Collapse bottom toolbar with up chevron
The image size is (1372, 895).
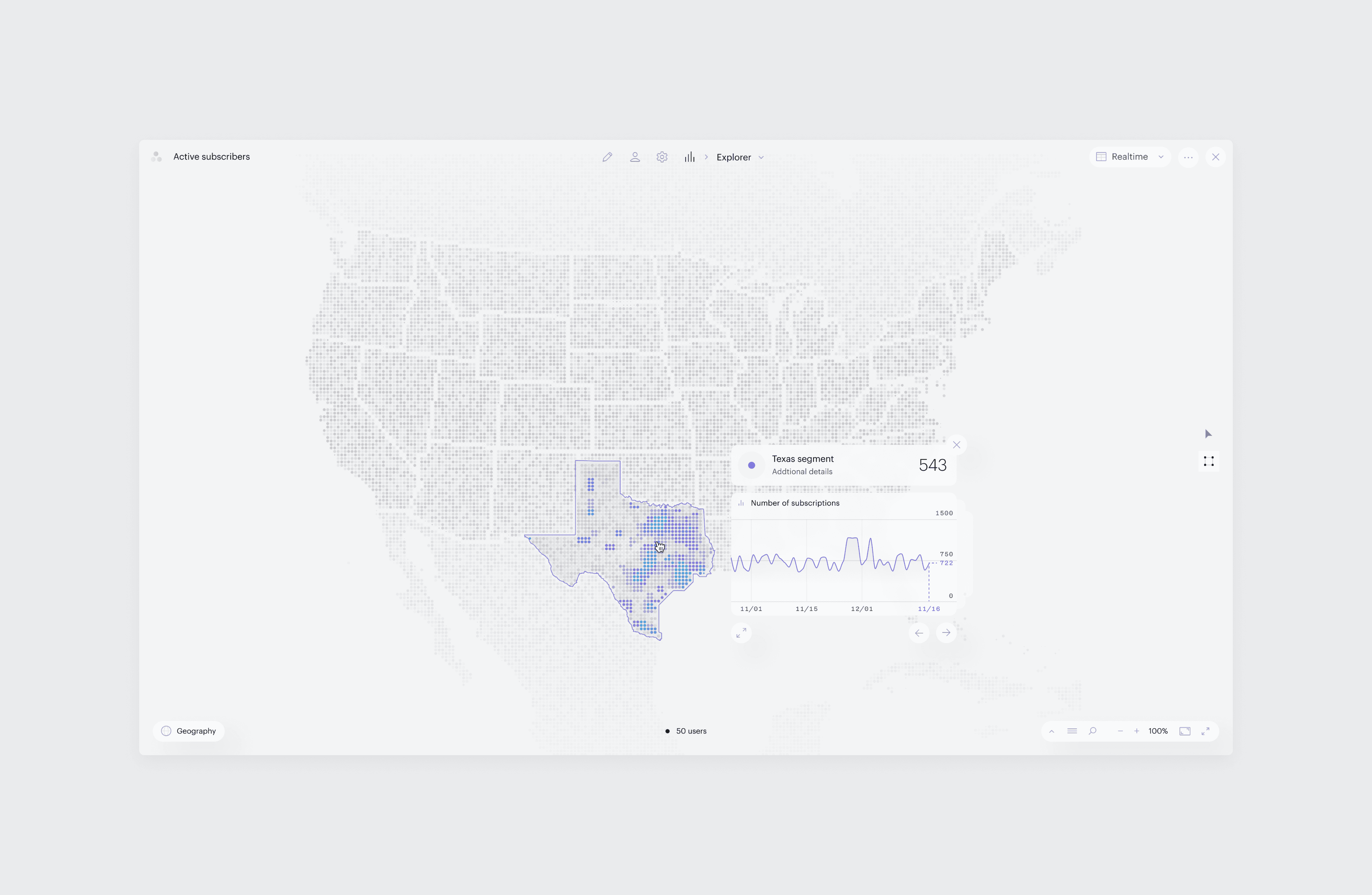(1051, 731)
